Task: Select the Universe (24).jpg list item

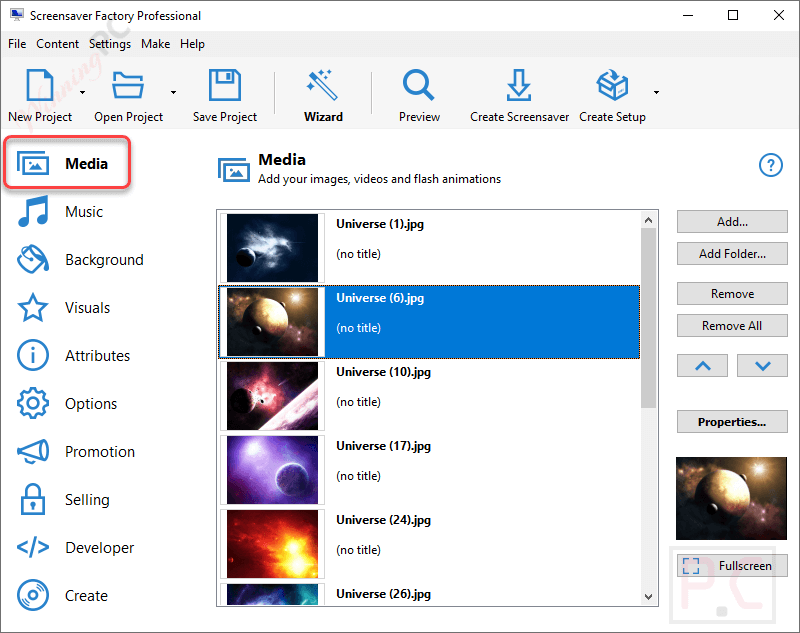Action: click(x=429, y=544)
